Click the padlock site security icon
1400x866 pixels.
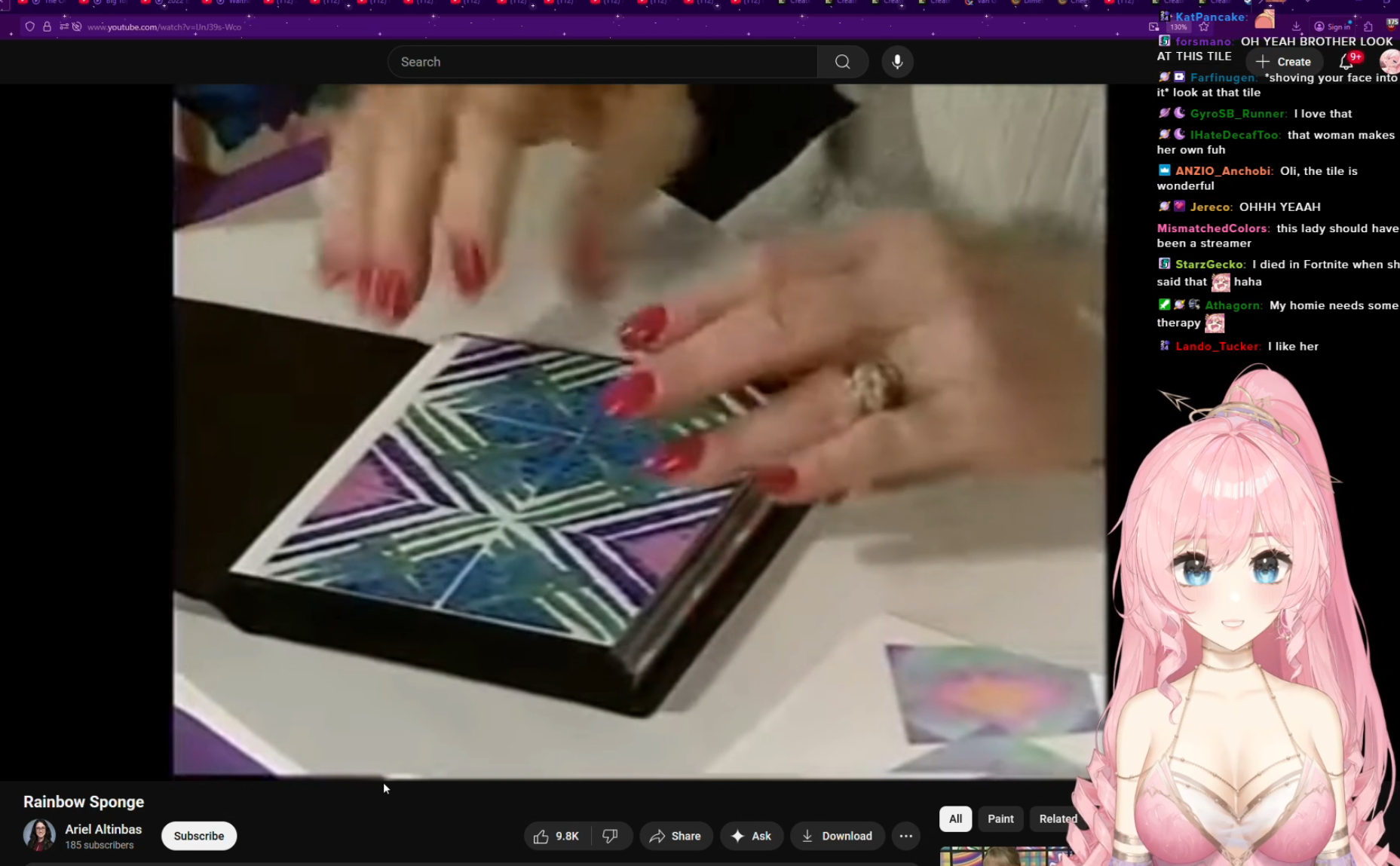[47, 26]
